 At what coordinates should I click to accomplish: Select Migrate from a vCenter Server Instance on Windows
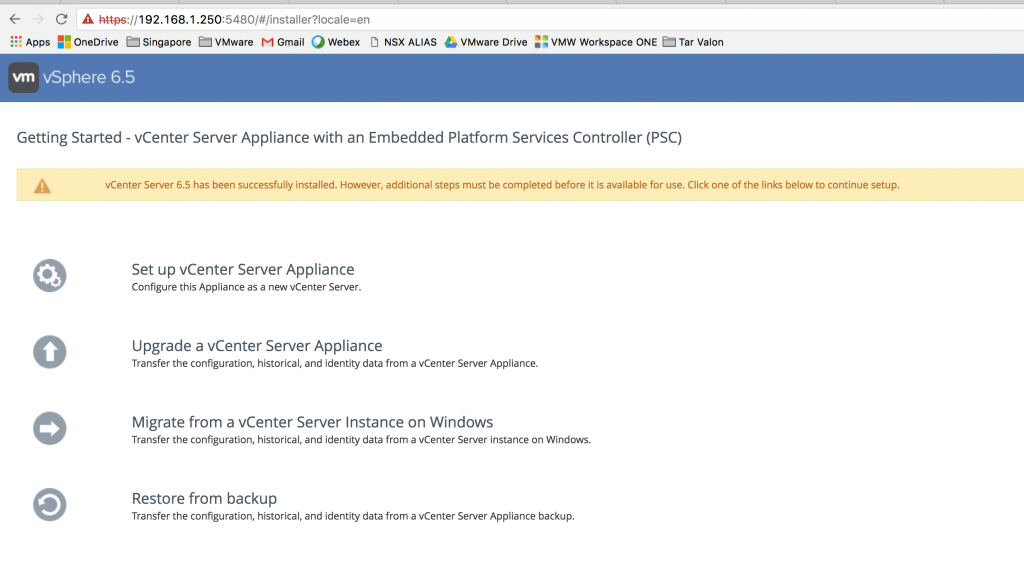pos(312,422)
